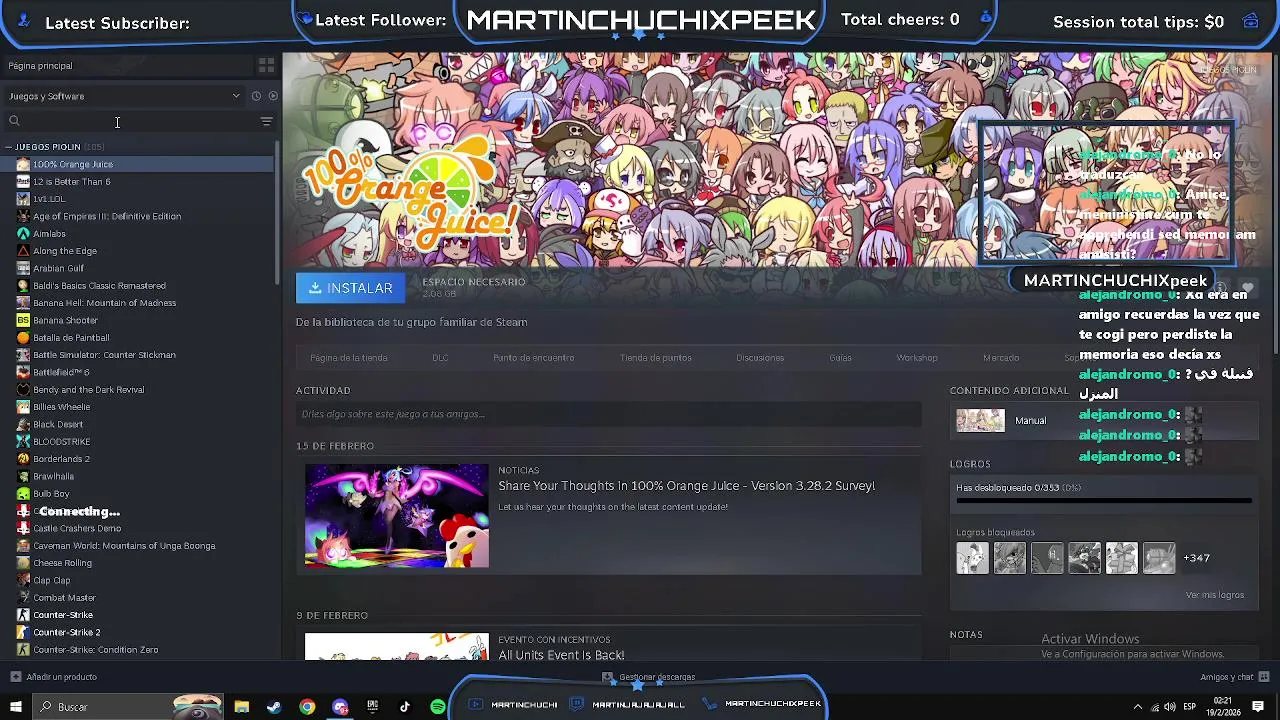The image size is (1280, 720).
Task: Toggle the recent activity clock filter
Action: click(x=256, y=96)
